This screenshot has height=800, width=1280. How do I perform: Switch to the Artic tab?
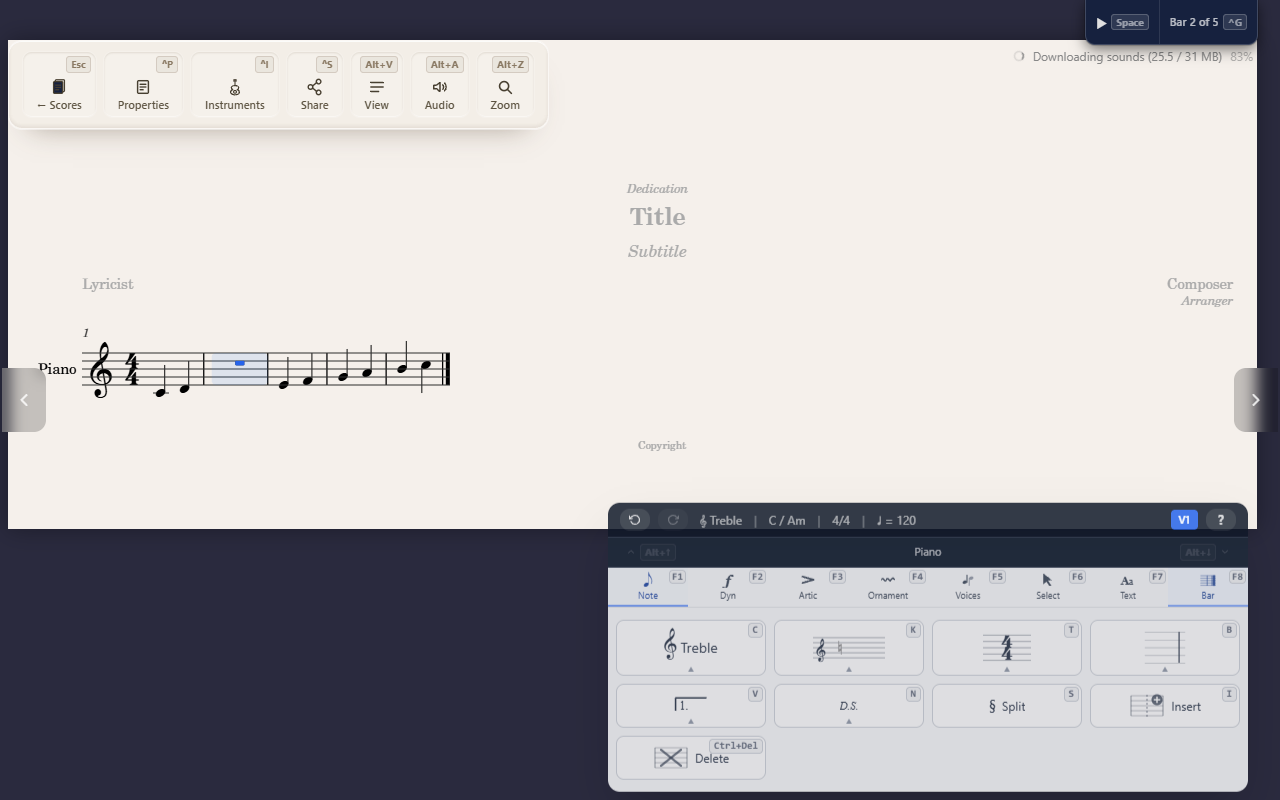[x=808, y=587]
